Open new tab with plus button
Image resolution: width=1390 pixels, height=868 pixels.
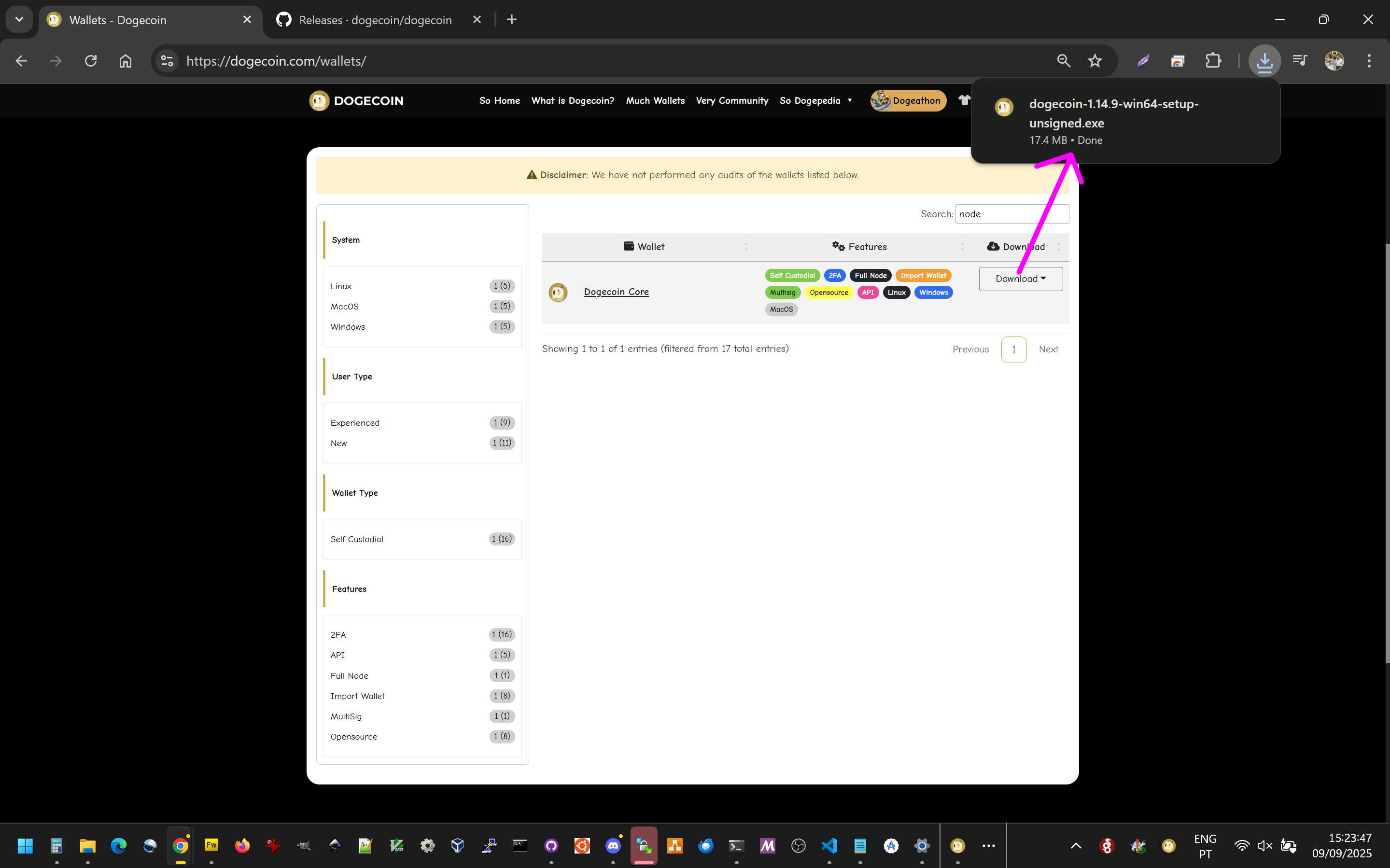512,19
